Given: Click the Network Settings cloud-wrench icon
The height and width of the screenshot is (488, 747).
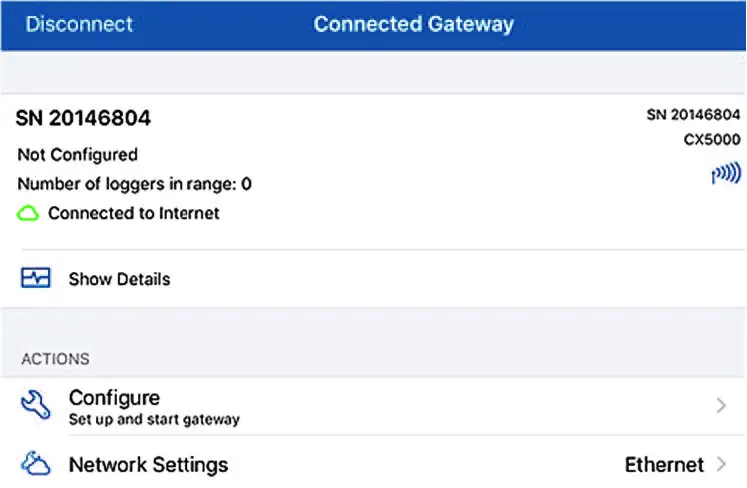Looking at the screenshot, I should tap(36, 464).
